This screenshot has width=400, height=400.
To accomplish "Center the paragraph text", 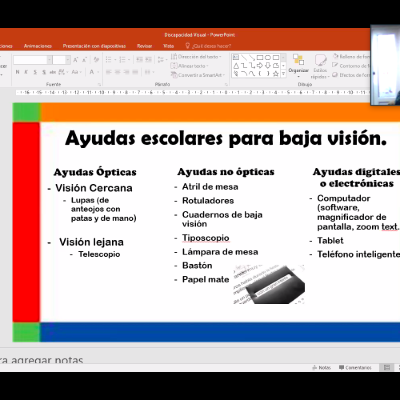I will click(x=117, y=72).
